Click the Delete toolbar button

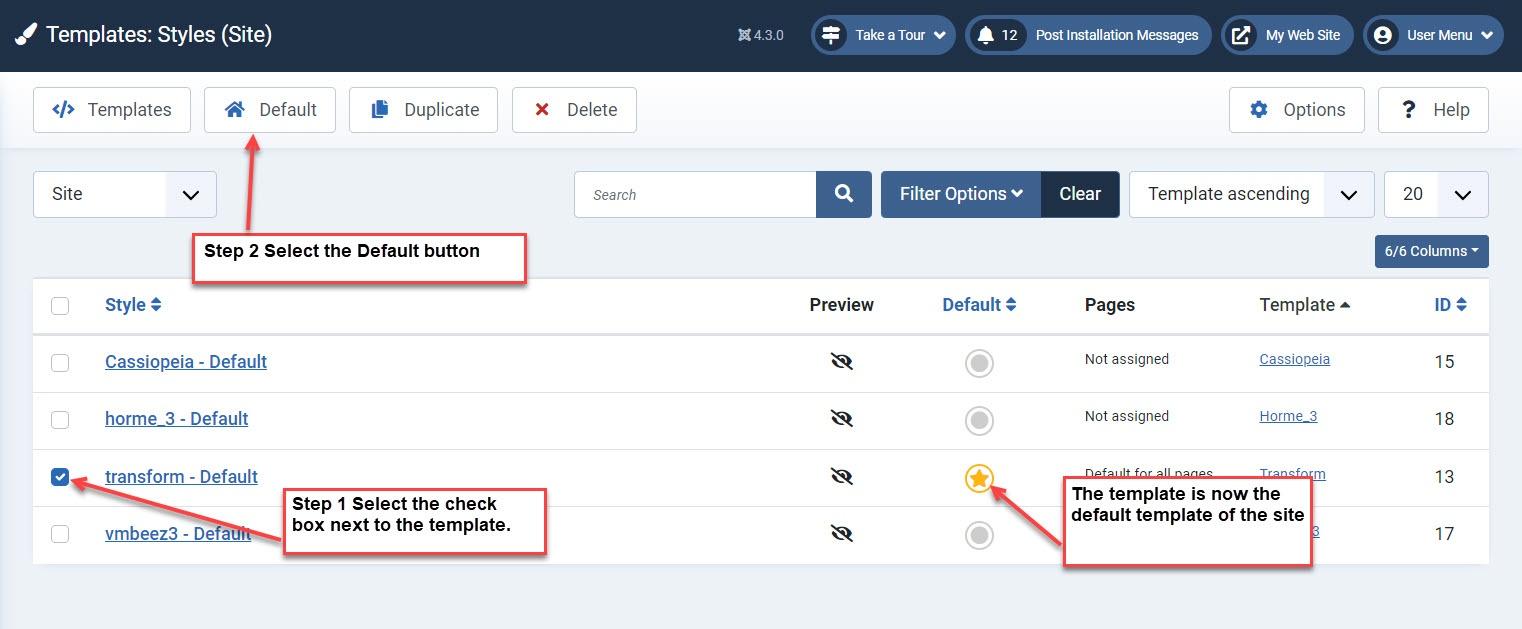coord(574,110)
